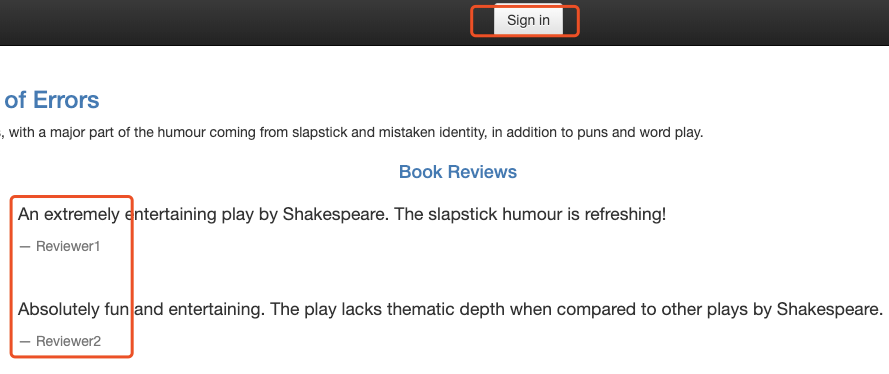This screenshot has width=889, height=374.
Task: Click the Reviewer1 attribution
Action: (68, 246)
